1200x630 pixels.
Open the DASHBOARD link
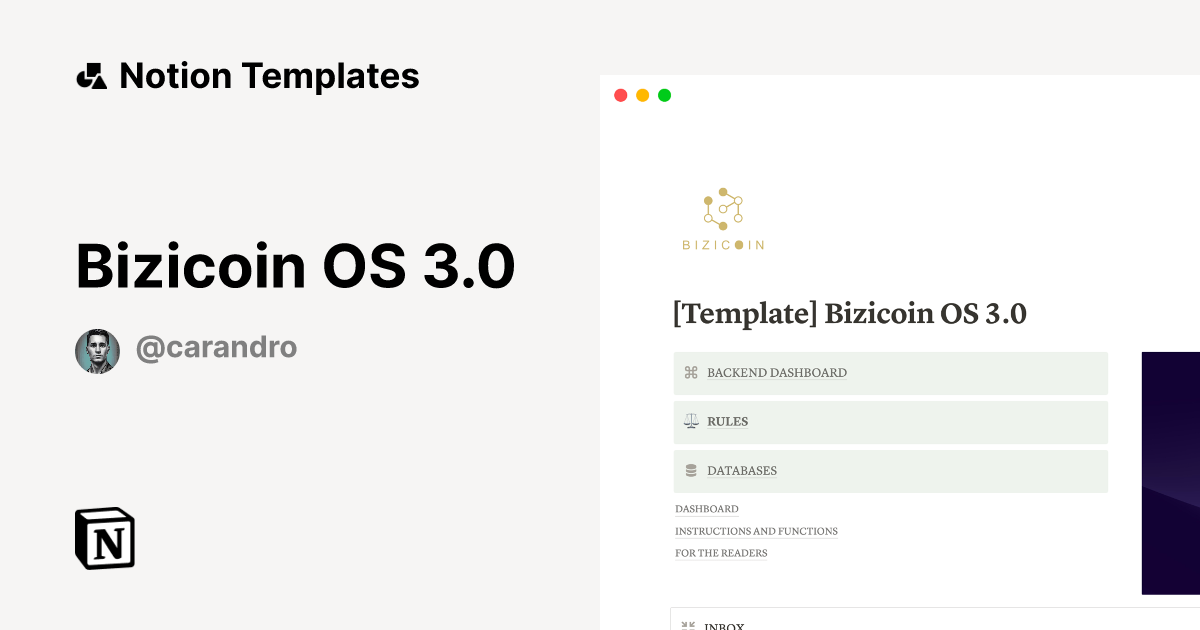click(x=707, y=509)
